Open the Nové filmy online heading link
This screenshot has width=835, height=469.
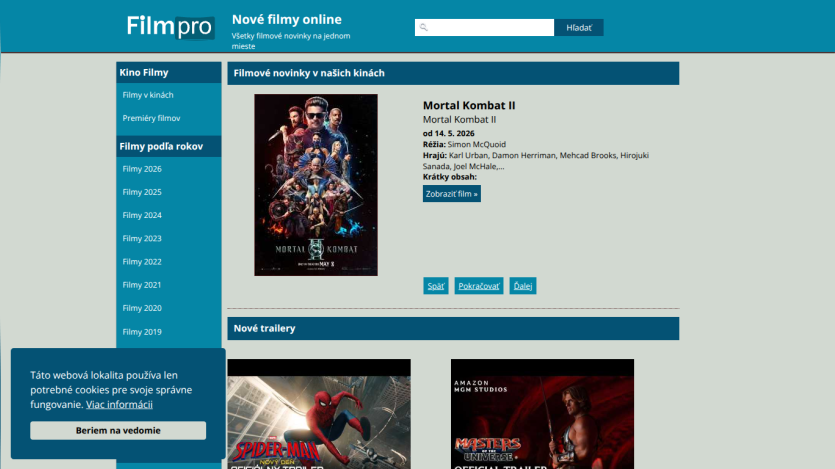(286, 20)
